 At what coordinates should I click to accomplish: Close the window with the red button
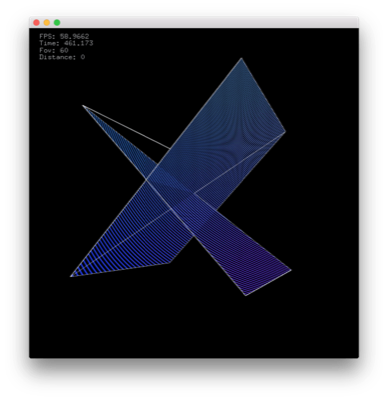[36, 23]
